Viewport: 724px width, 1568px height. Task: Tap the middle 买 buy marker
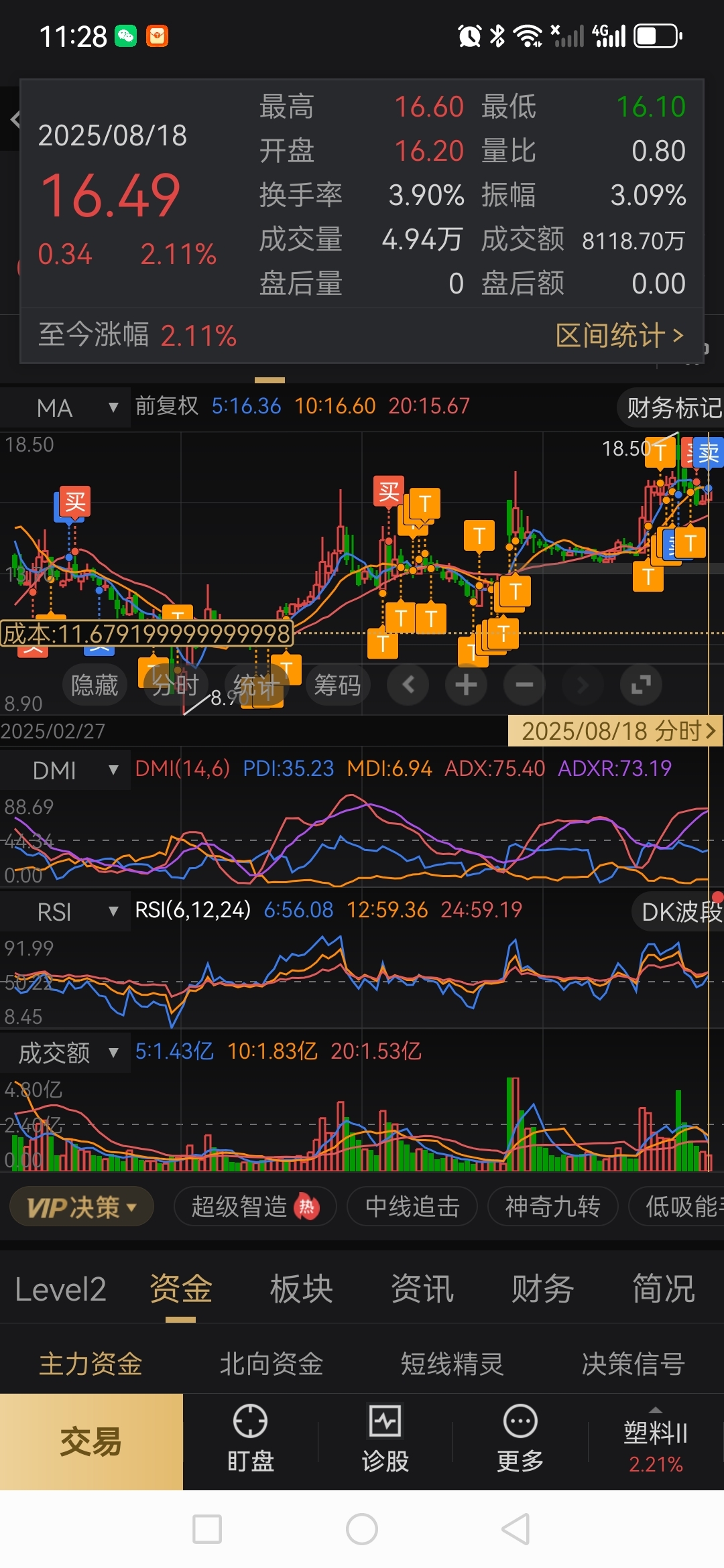[389, 491]
